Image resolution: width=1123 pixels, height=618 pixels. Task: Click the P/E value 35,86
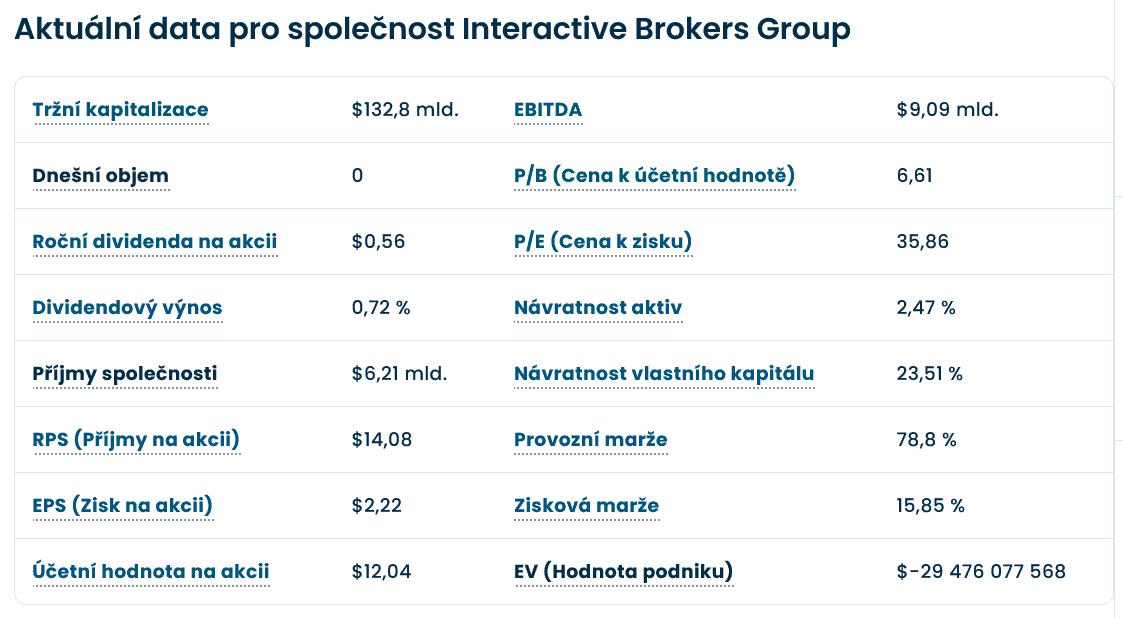923,242
